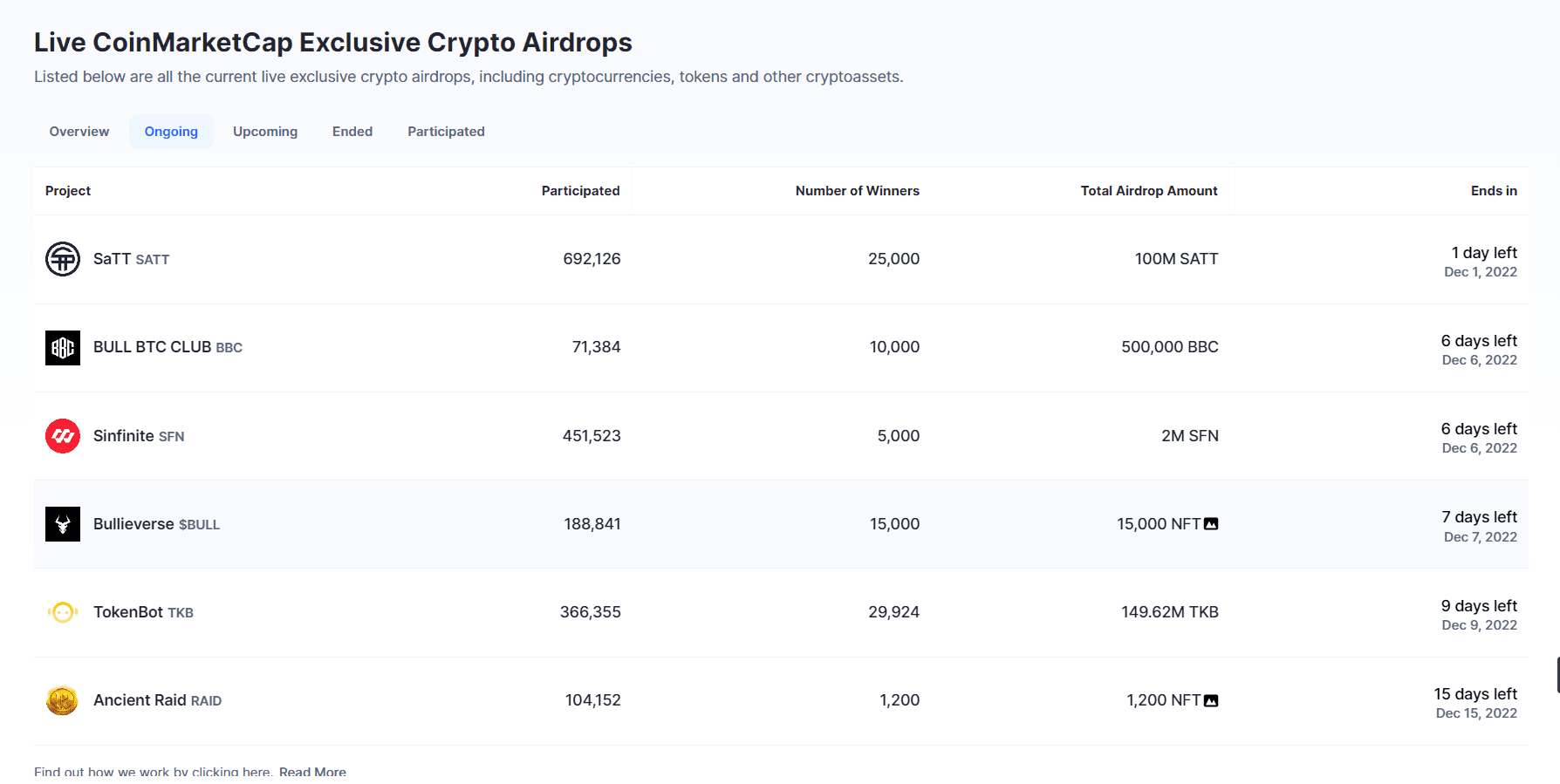This screenshot has width=1560, height=784.
Task: Click participated count 451,523
Action: [x=592, y=436]
